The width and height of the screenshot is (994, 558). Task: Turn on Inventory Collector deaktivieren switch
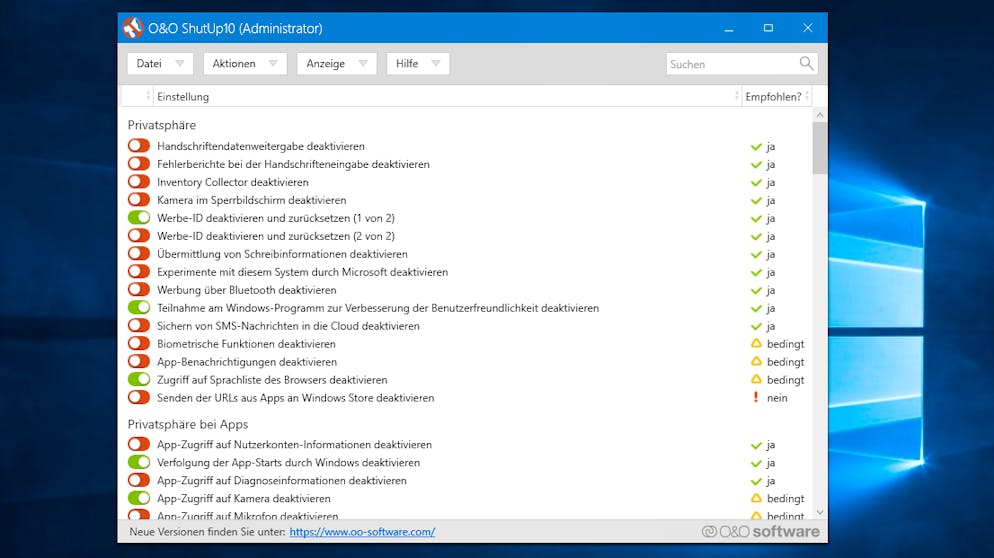139,182
